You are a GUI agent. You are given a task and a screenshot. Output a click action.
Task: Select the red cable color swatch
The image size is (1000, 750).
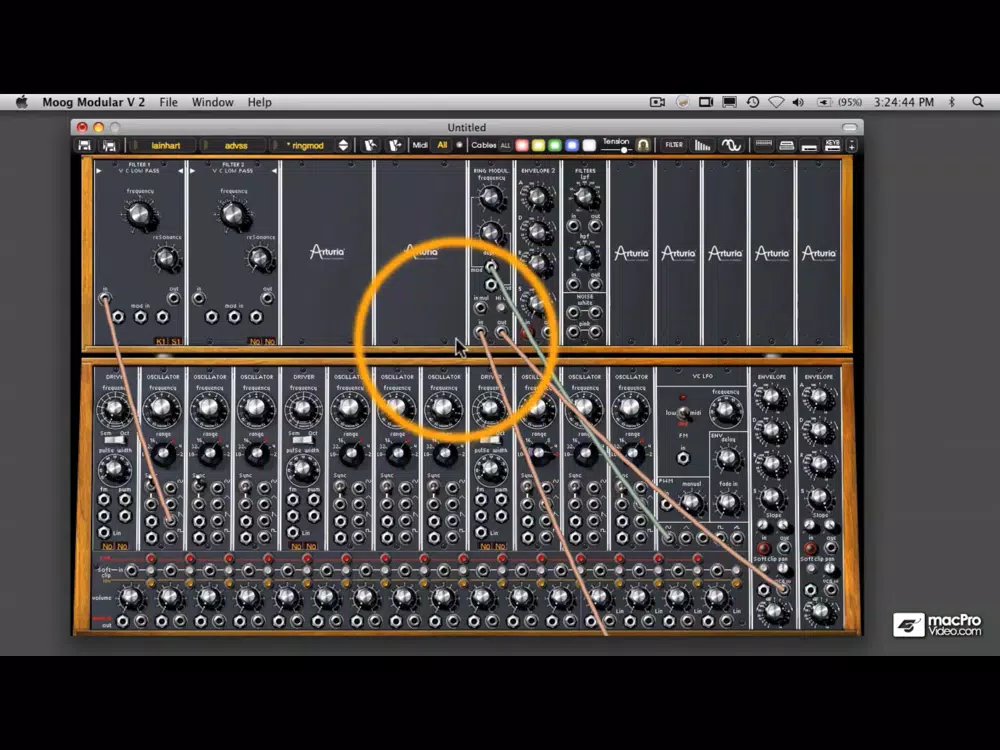click(522, 145)
